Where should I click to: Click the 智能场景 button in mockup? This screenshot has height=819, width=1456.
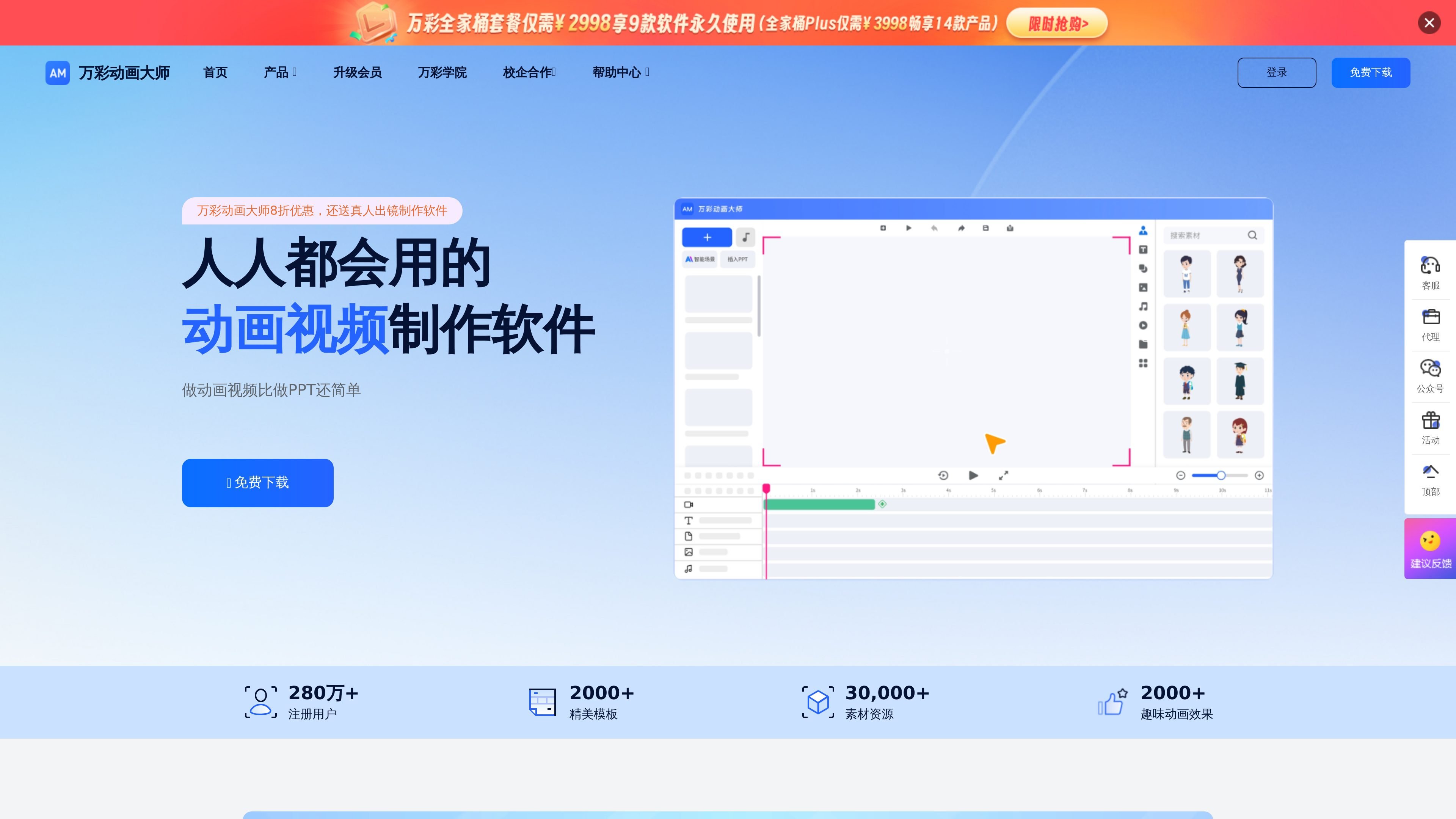click(x=700, y=259)
